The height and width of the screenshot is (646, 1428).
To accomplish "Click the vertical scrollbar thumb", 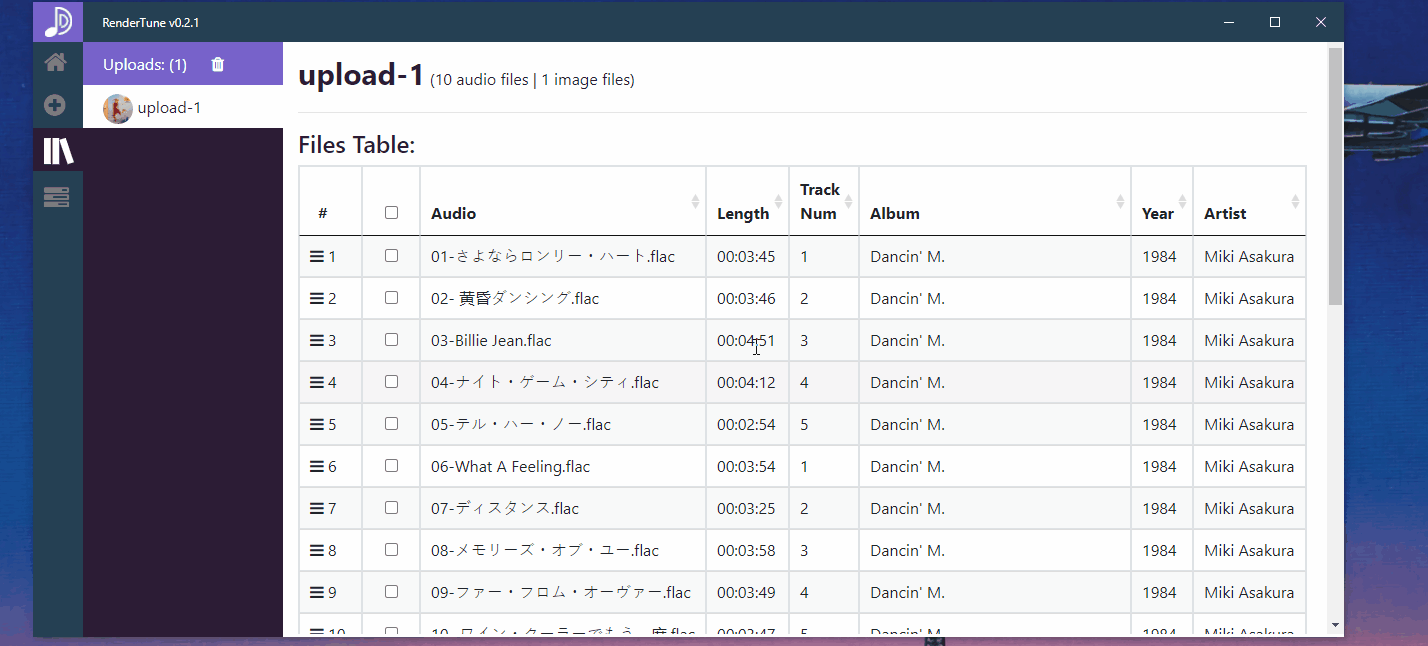I will tap(1335, 176).
